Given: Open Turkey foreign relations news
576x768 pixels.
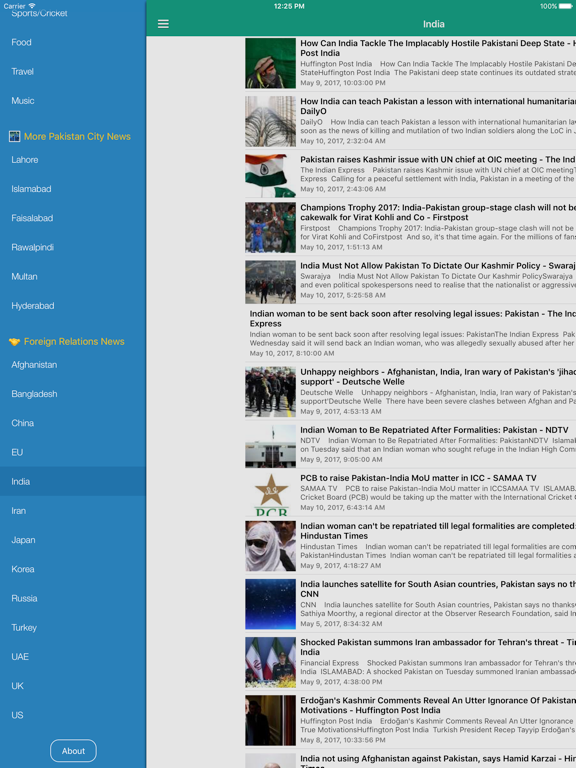Looking at the screenshot, I should click(x=72, y=628).
